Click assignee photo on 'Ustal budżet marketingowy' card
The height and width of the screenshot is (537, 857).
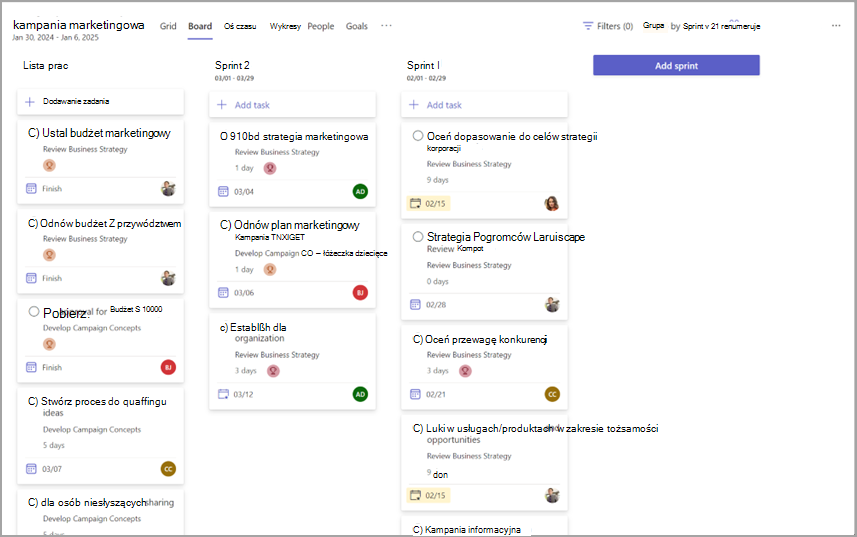[x=168, y=188]
